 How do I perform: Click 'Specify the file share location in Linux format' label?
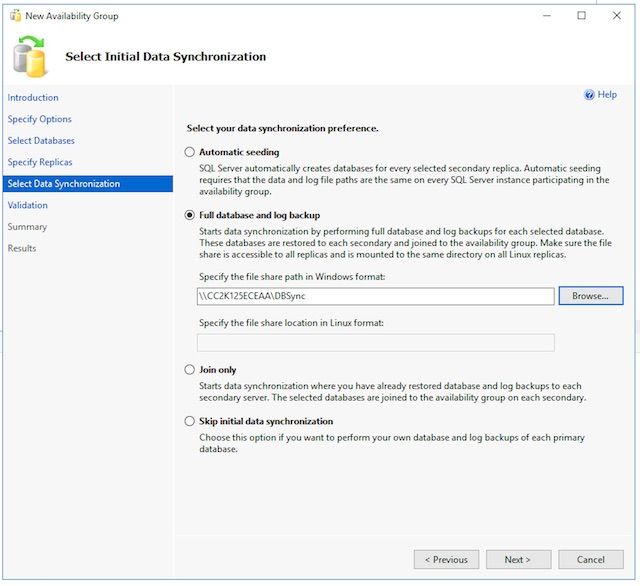tap(291, 323)
